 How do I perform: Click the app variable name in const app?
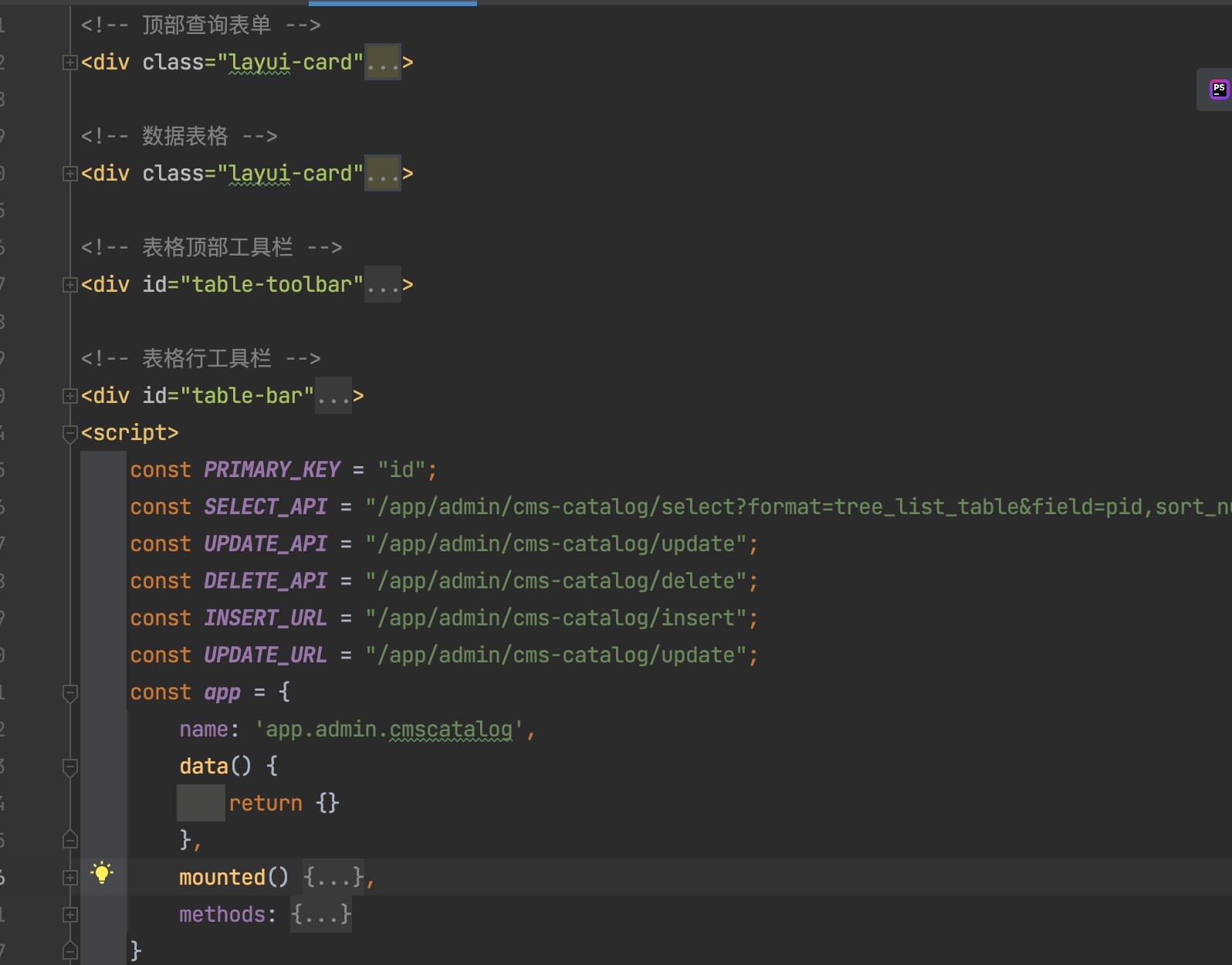tap(222, 692)
